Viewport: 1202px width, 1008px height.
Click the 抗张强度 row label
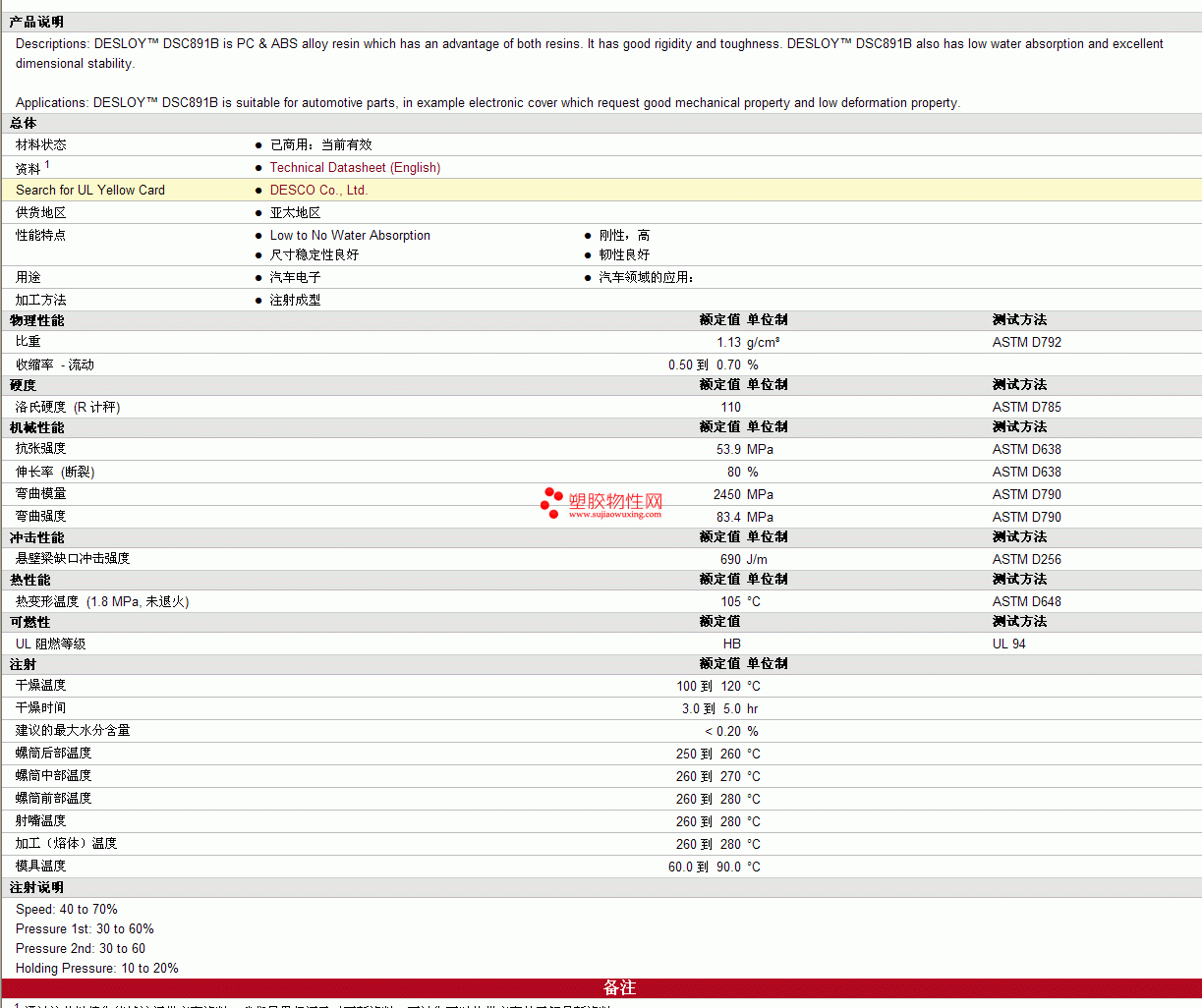pos(41,449)
